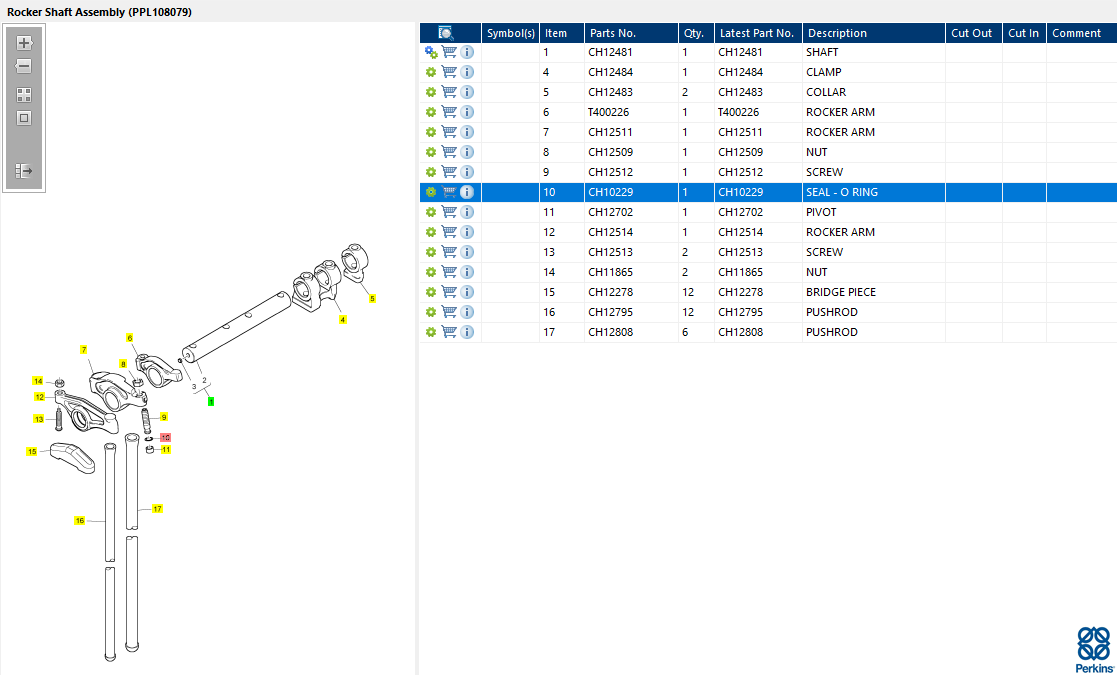The width and height of the screenshot is (1117, 675).
Task: Click Parts No. cell CH11865
Action: pyautogui.click(x=631, y=272)
